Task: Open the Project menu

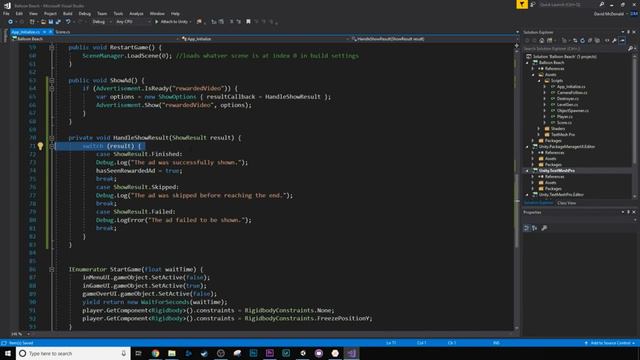Action: (50, 13)
